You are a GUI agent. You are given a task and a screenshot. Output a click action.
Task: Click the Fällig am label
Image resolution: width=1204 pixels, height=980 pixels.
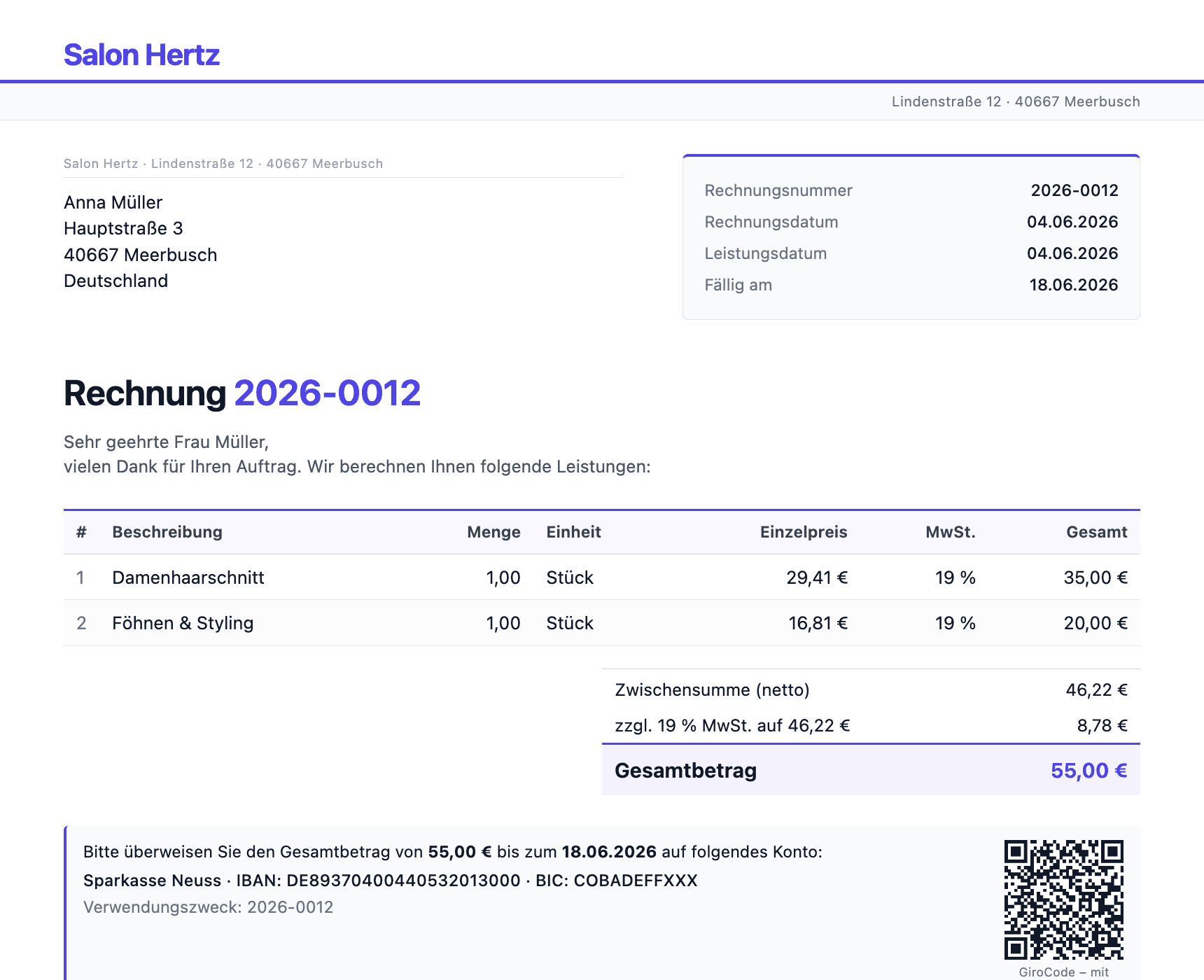tap(738, 285)
